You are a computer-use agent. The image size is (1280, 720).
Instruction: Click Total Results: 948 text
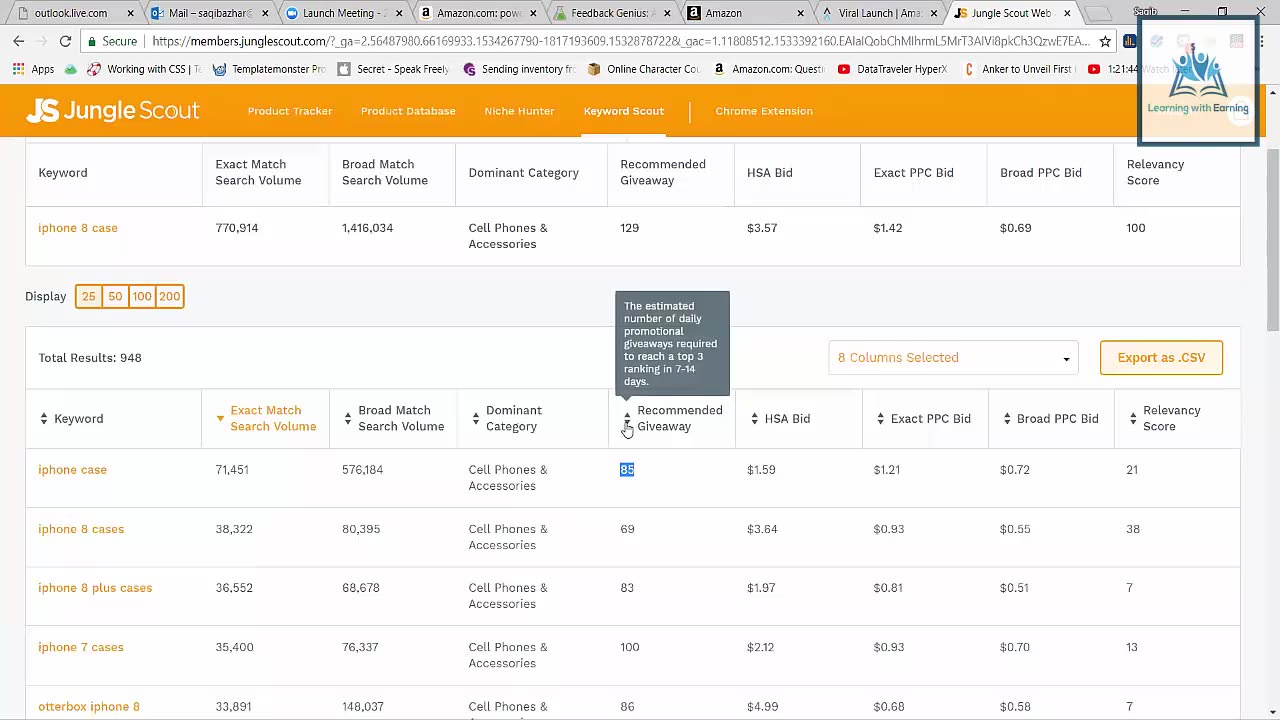click(90, 358)
